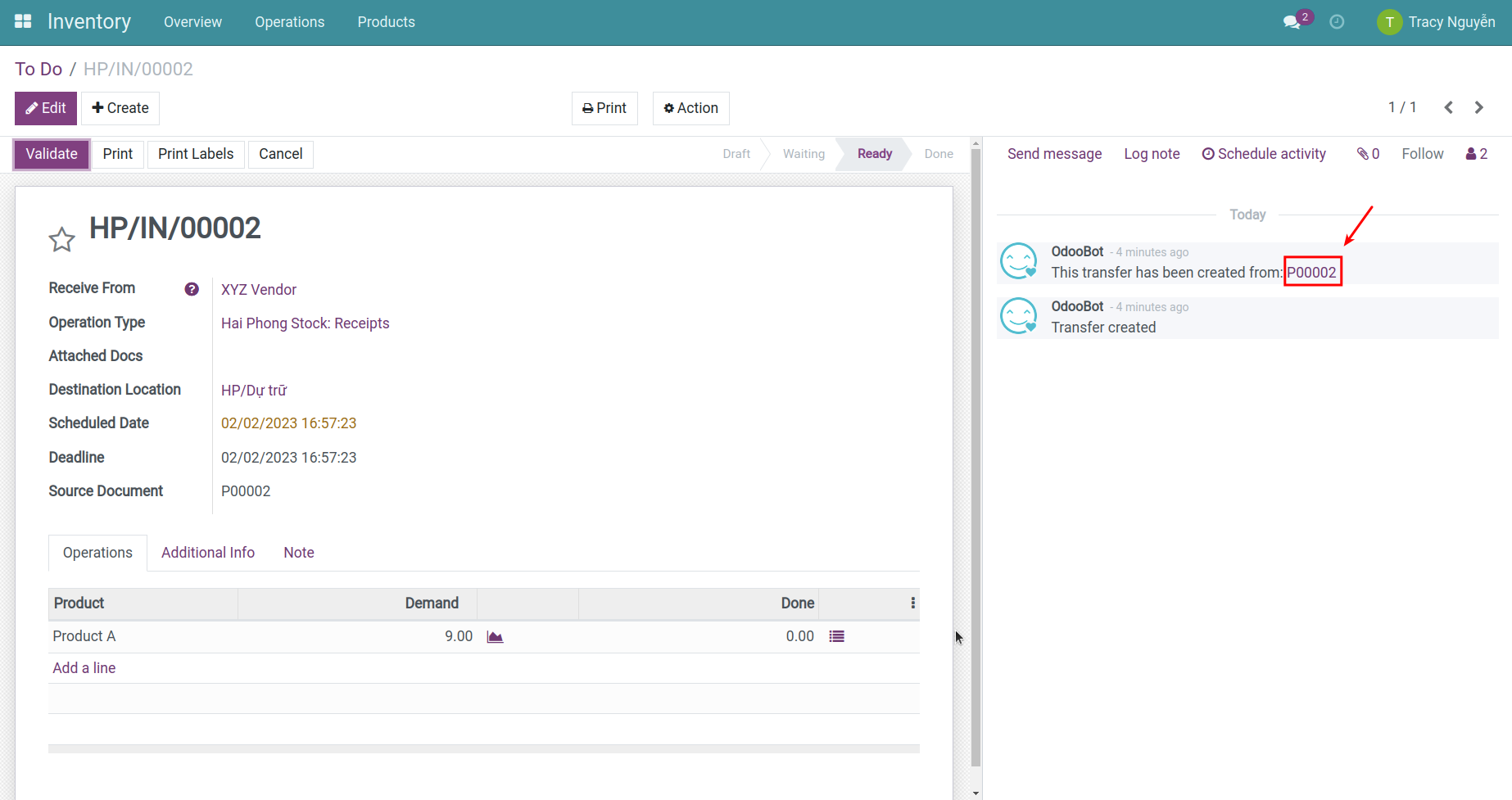Open the activities clock icon
Screen dimensions: 1512x800
click(x=1337, y=22)
